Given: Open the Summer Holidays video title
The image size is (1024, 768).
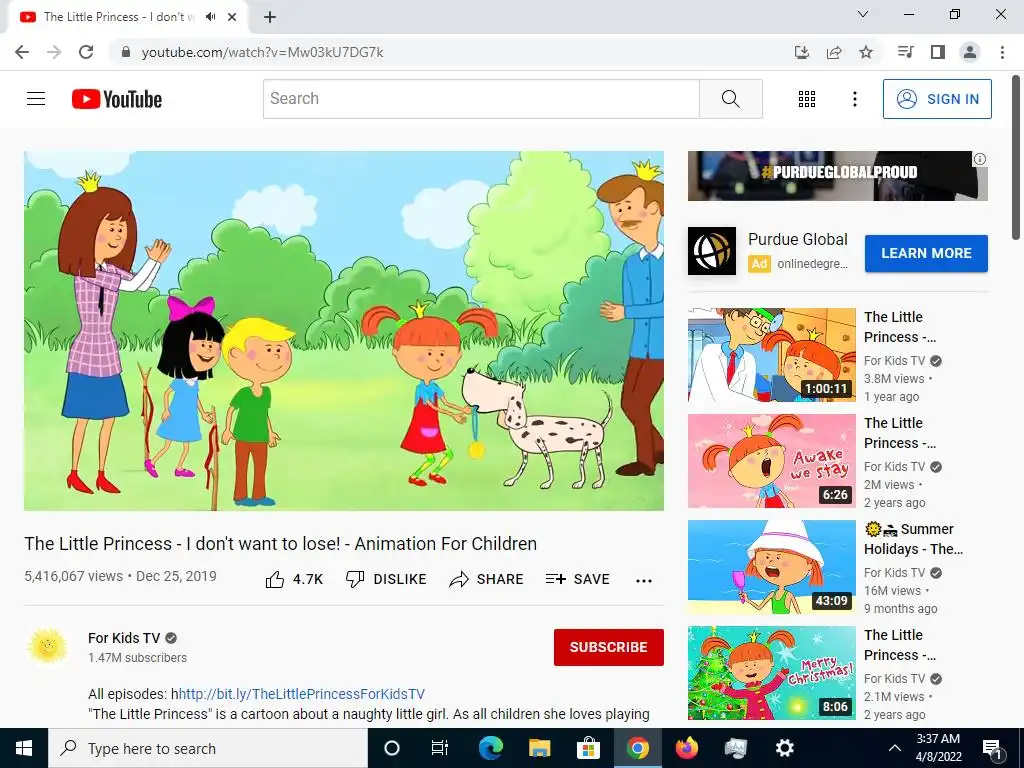Looking at the screenshot, I should 914,539.
